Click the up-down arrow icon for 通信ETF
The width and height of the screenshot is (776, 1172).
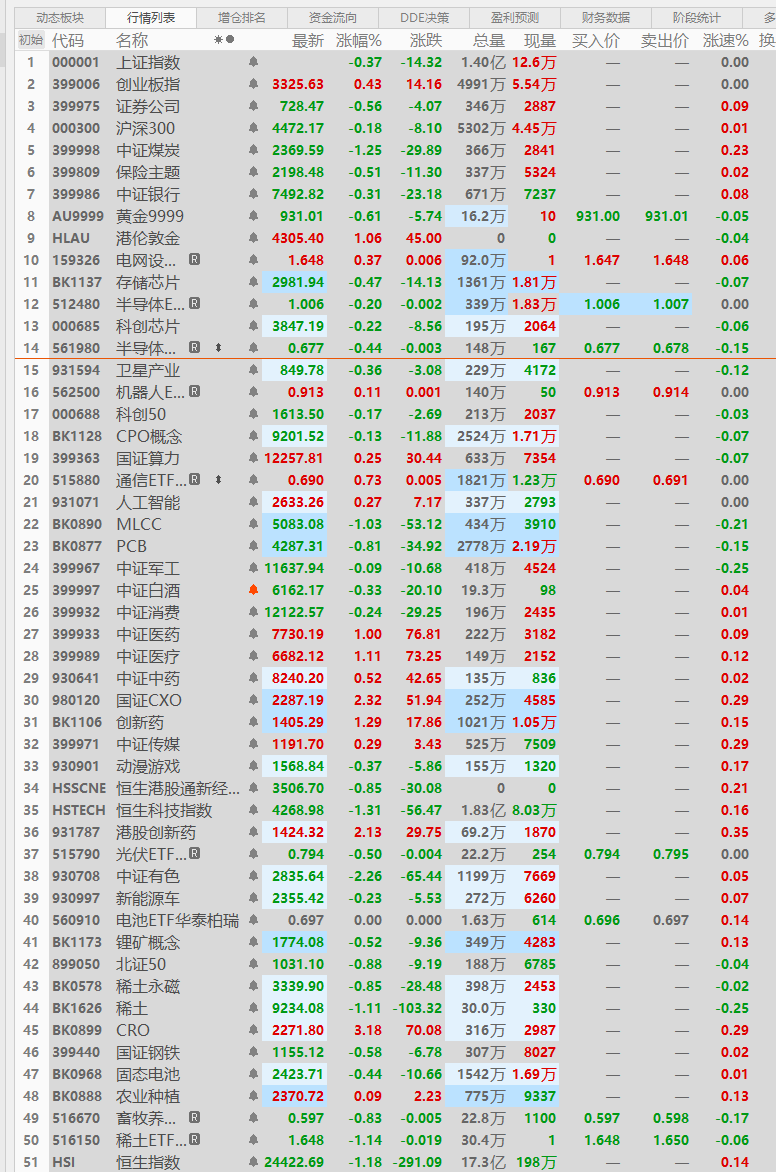click(218, 479)
